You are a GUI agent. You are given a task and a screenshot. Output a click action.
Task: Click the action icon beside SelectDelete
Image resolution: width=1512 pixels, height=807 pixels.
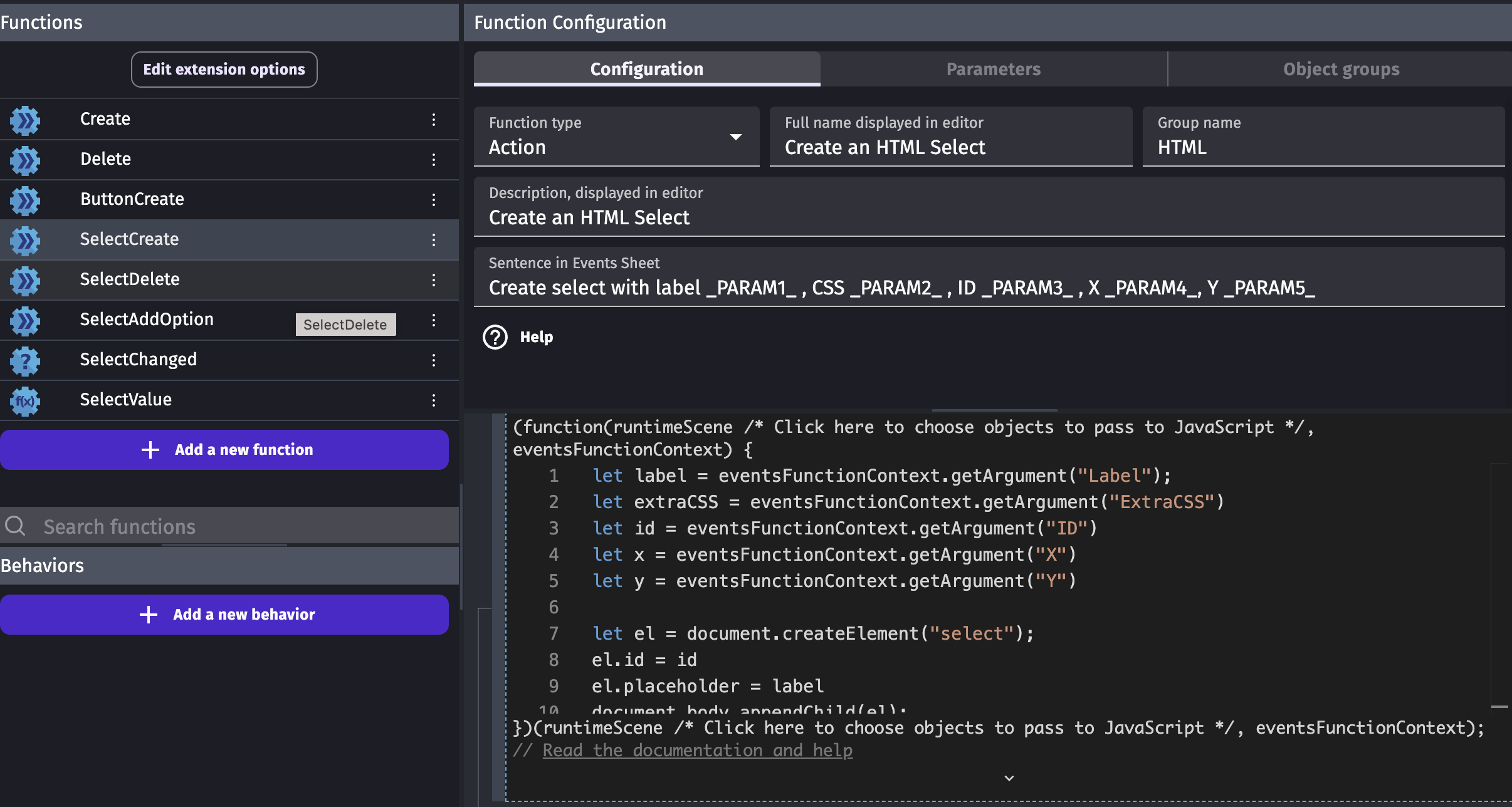(x=25, y=280)
